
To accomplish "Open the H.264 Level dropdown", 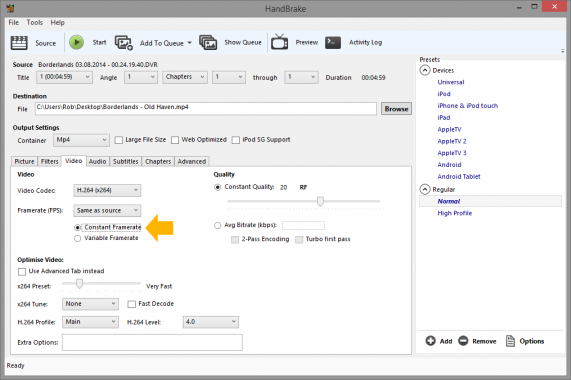I will click(x=211, y=322).
